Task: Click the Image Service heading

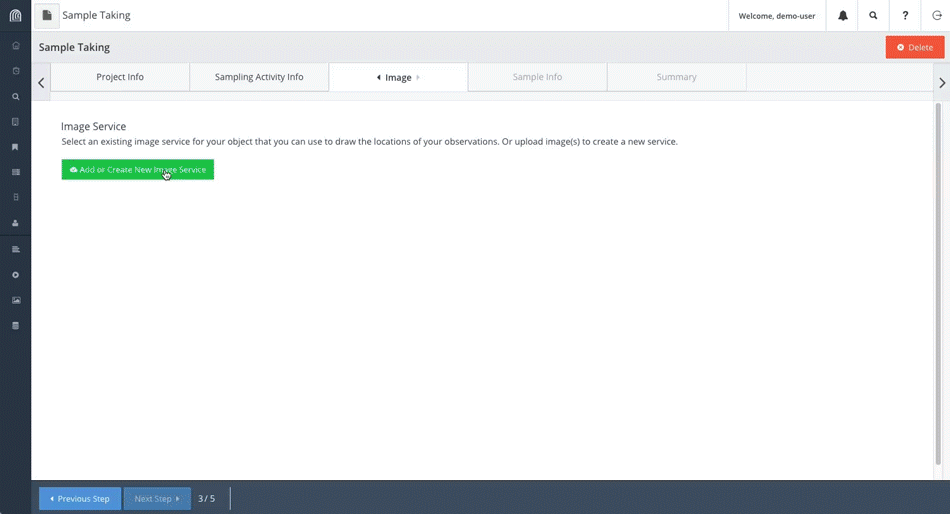Action: [93, 126]
